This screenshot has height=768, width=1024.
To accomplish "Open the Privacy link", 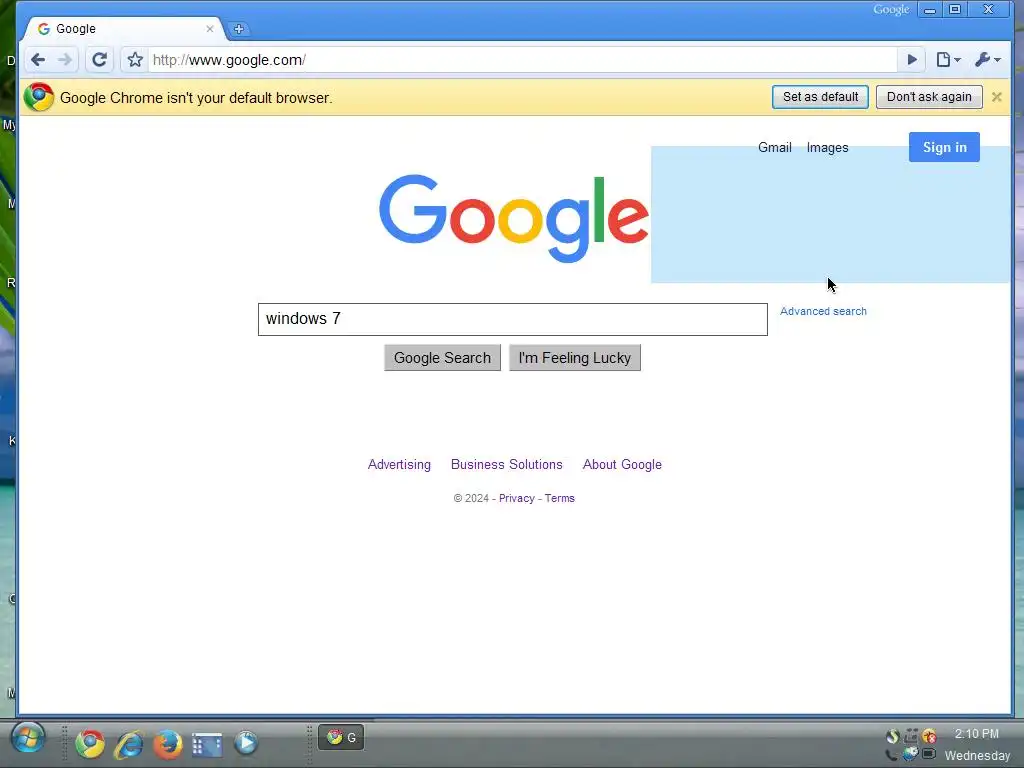I will 517,498.
